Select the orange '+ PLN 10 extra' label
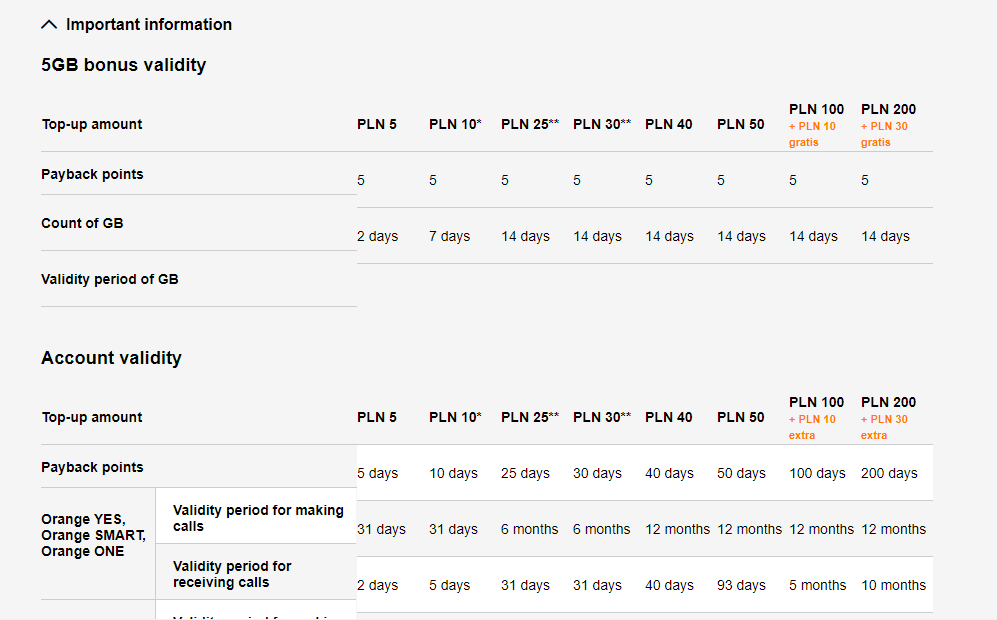 [x=812, y=427]
